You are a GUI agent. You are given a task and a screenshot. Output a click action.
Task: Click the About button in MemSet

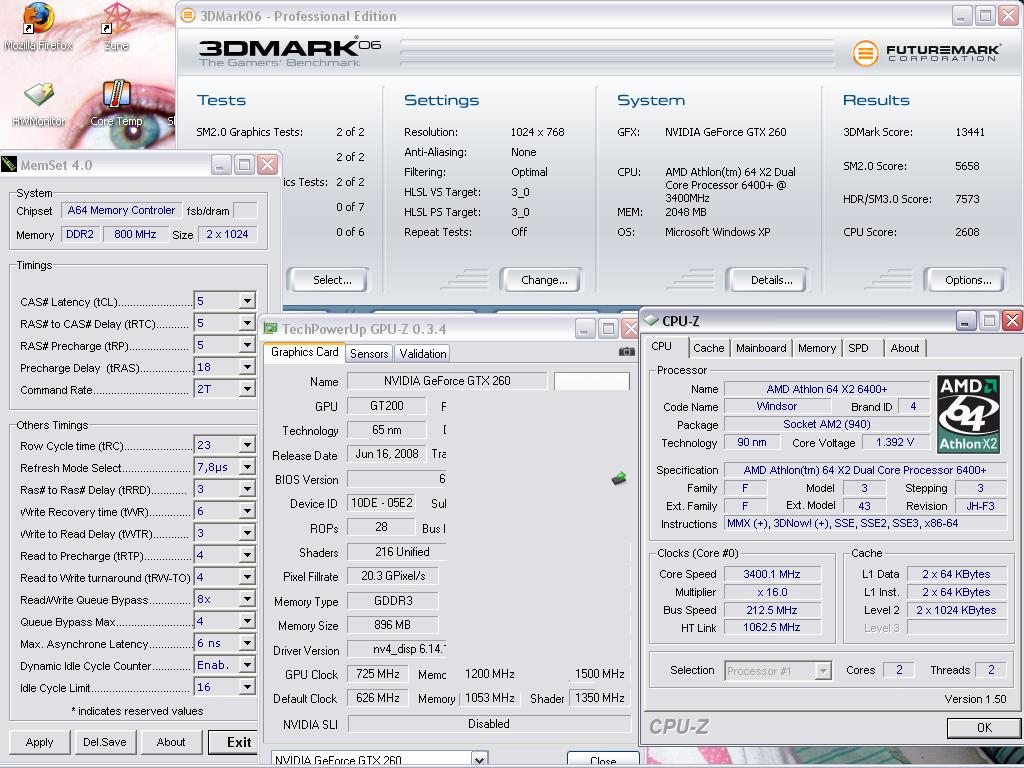click(170, 742)
